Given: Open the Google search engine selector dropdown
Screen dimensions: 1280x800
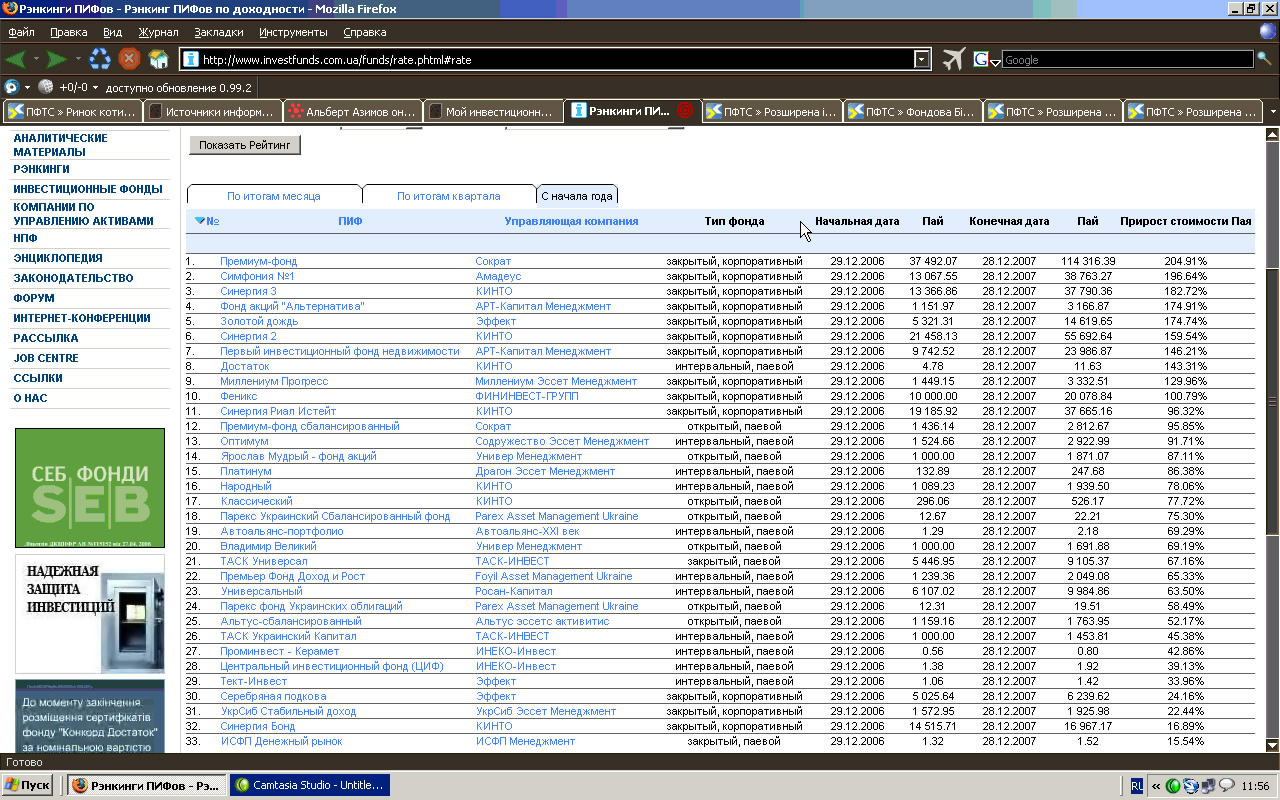Looking at the screenshot, I should [x=995, y=62].
